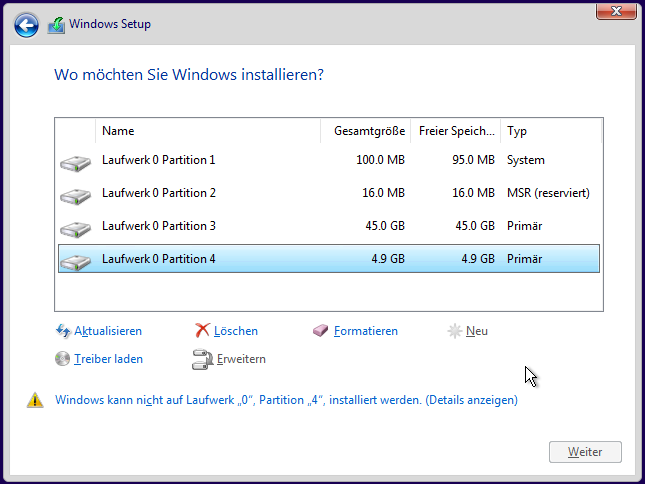
Task: Format the partition via Formatieren link
Action: pyautogui.click(x=366, y=331)
